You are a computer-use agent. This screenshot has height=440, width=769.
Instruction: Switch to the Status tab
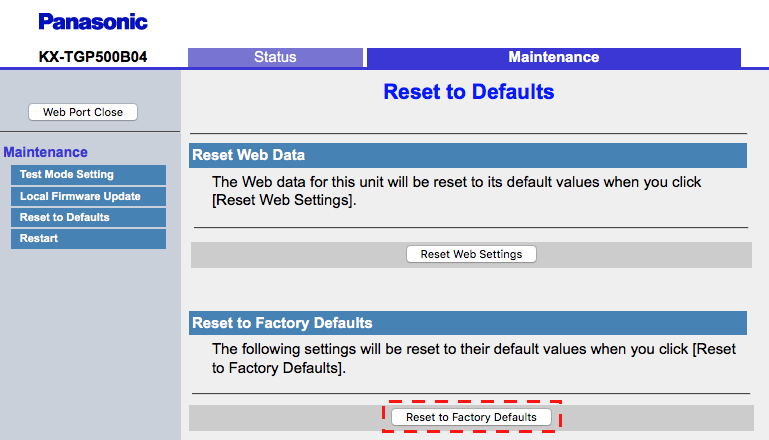pyautogui.click(x=275, y=57)
